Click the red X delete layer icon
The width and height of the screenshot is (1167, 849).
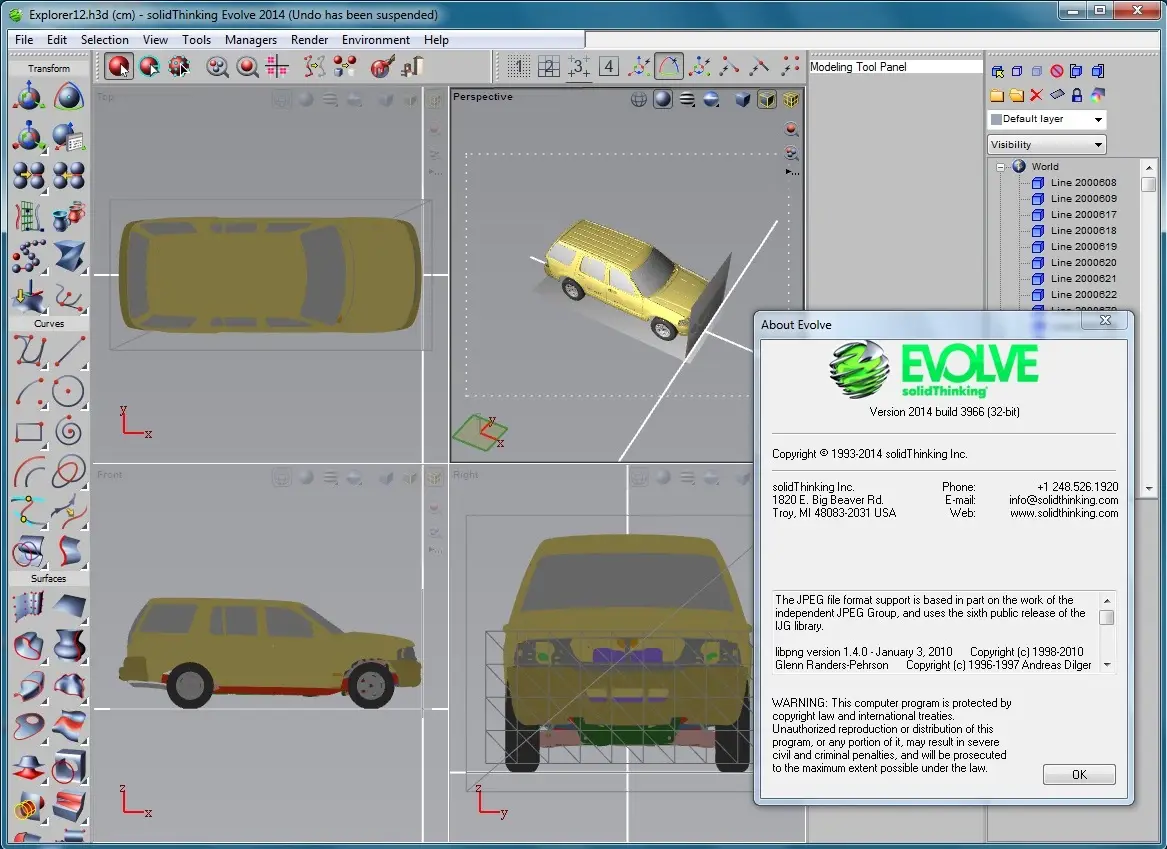point(1036,94)
